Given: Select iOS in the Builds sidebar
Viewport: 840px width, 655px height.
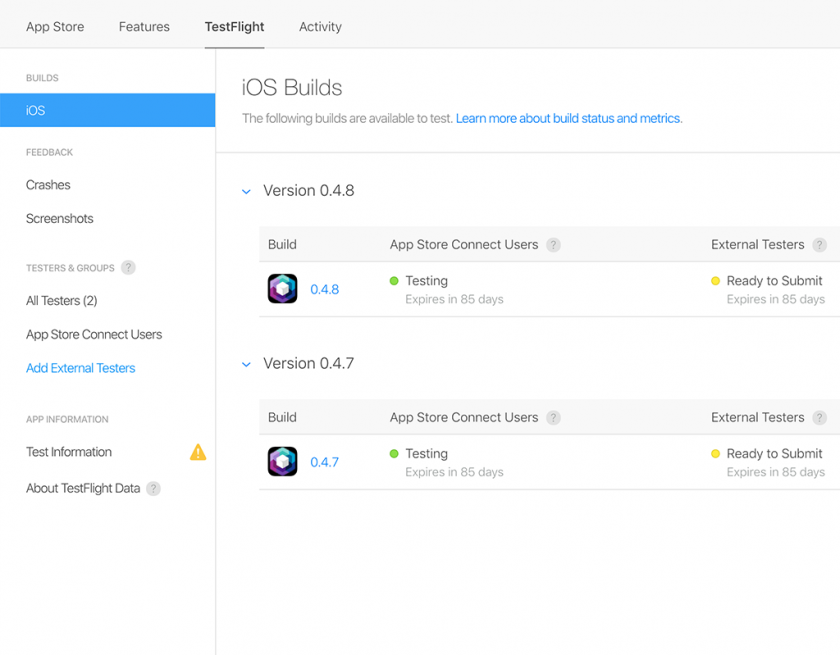Looking at the screenshot, I should 108,110.
